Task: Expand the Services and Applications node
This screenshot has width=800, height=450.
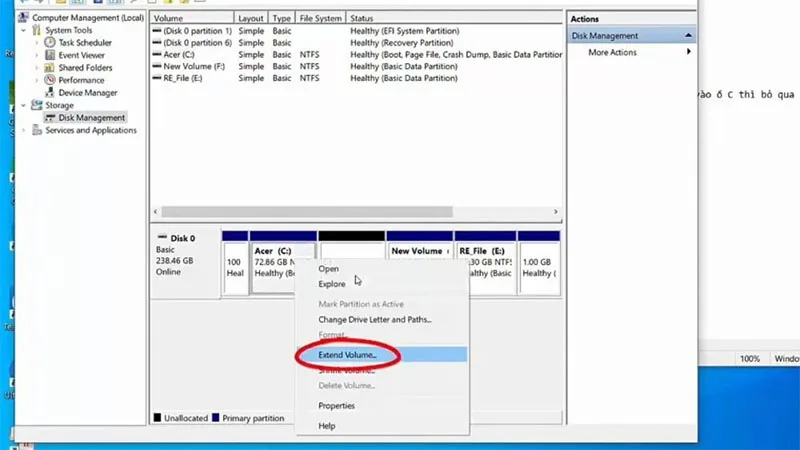Action: [x=23, y=130]
